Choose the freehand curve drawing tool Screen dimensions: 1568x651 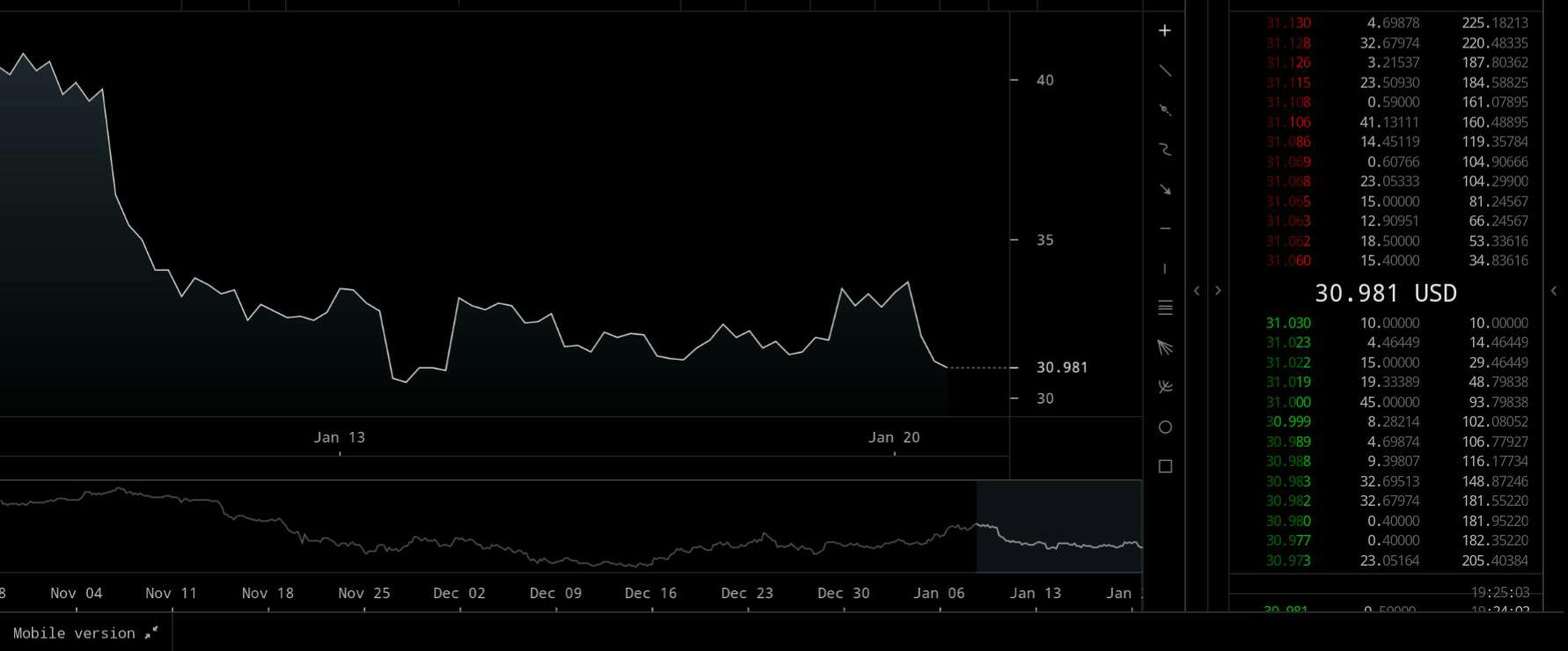(1165, 150)
